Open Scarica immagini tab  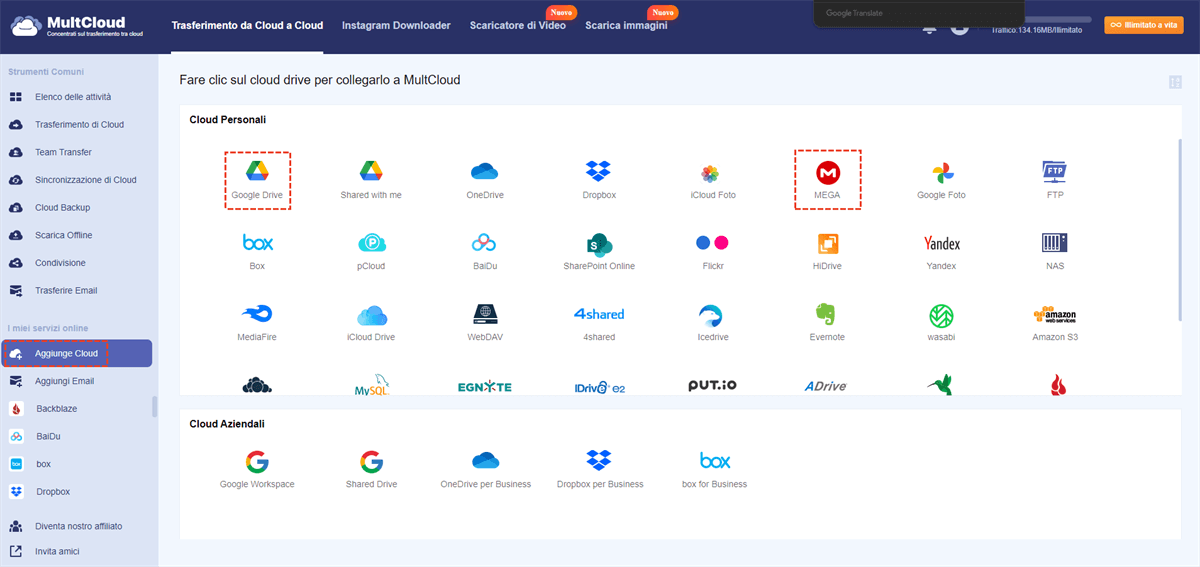coord(626,25)
